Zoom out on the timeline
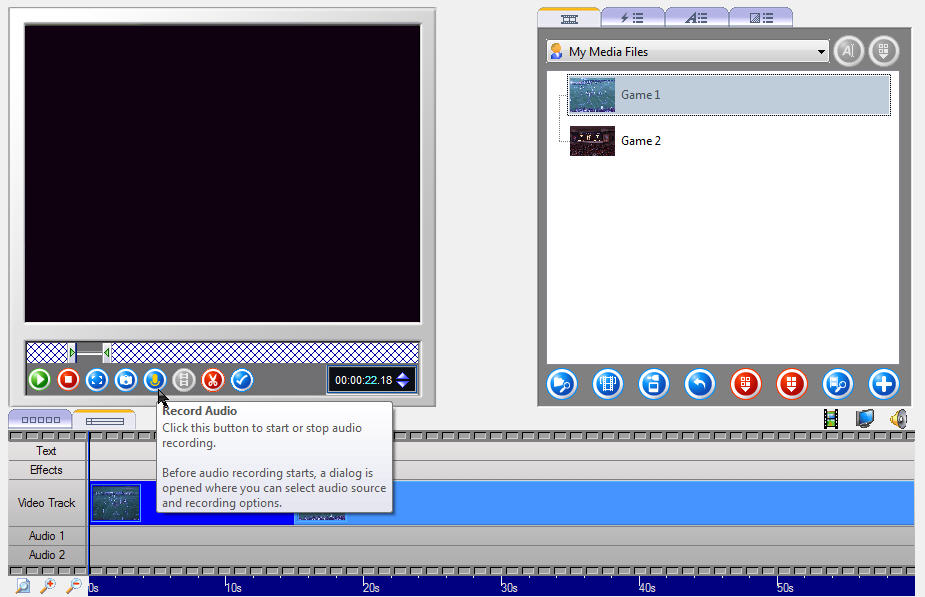This screenshot has width=925, height=597. [74, 586]
